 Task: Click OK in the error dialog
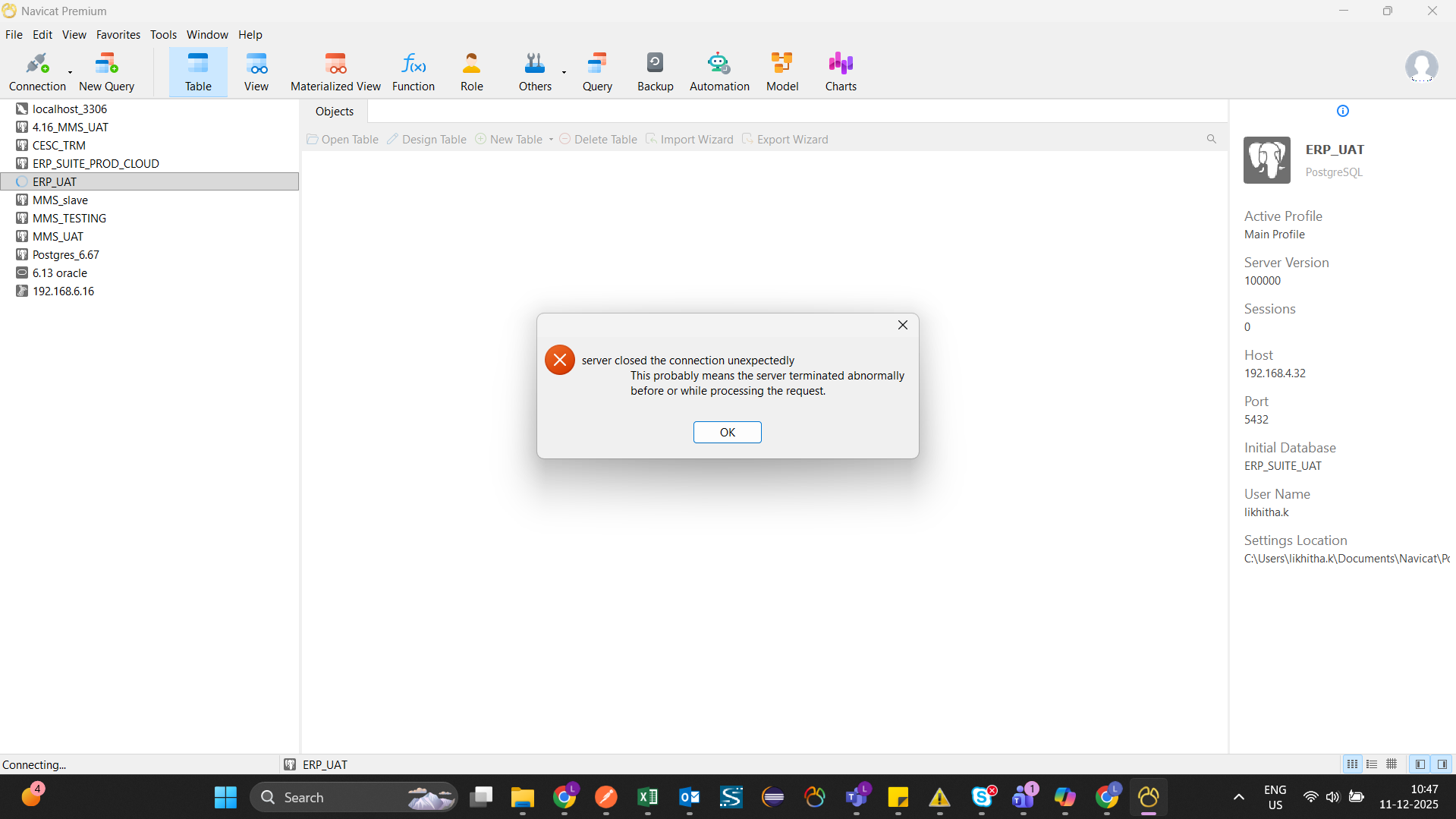click(727, 432)
